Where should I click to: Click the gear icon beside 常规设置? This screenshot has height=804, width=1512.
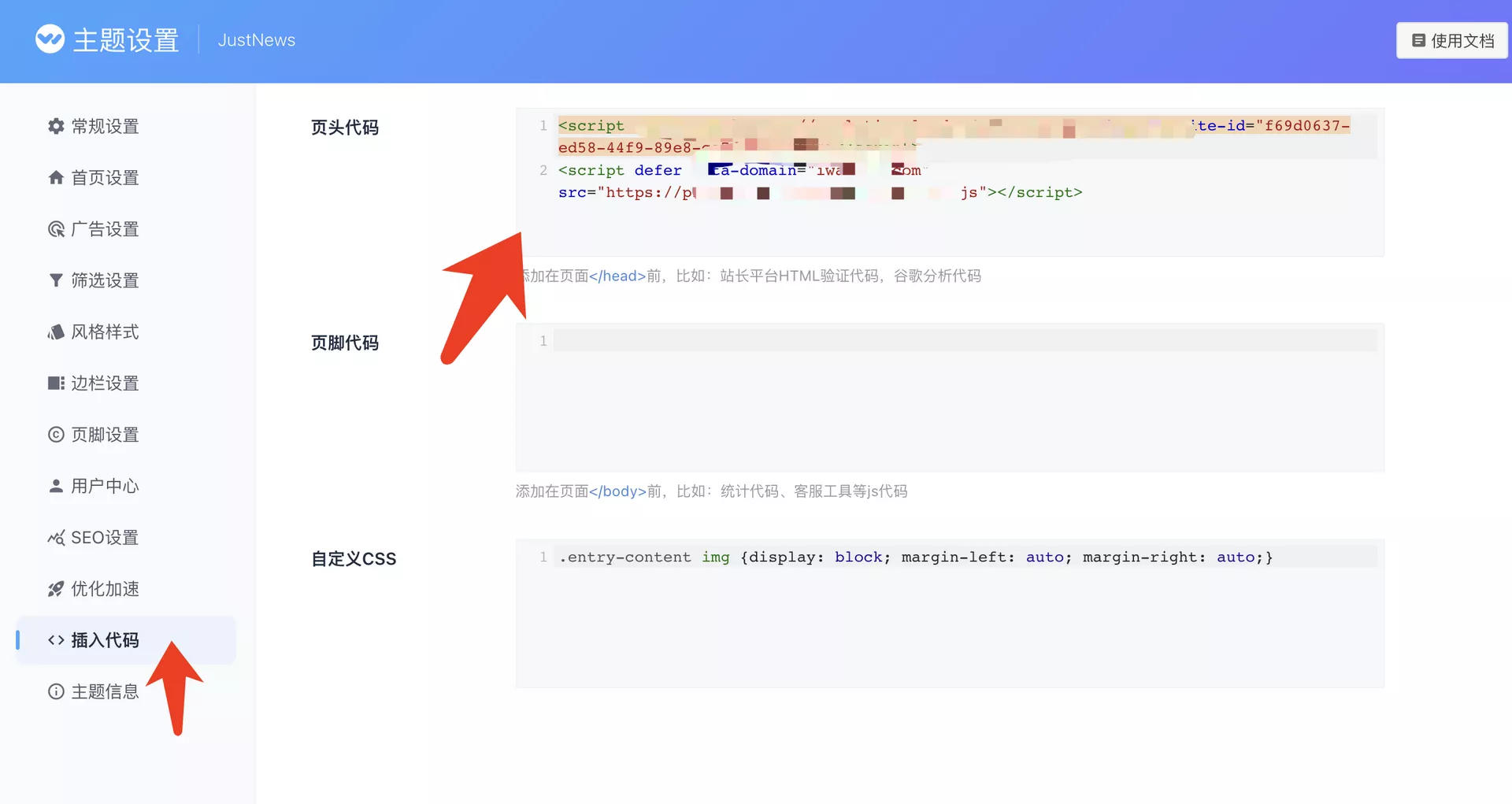tap(56, 126)
